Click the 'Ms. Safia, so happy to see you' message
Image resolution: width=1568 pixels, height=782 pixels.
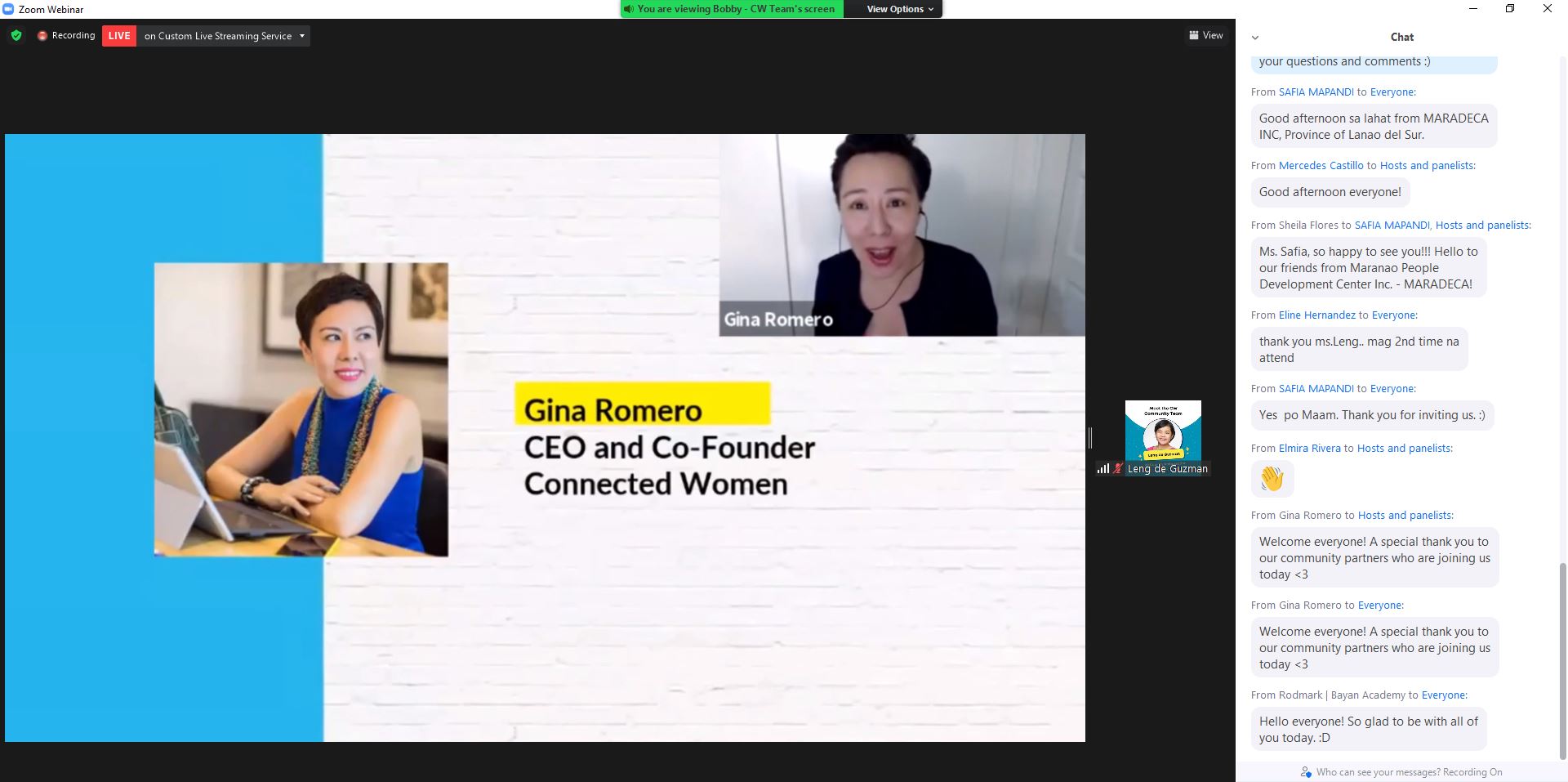pos(1368,267)
